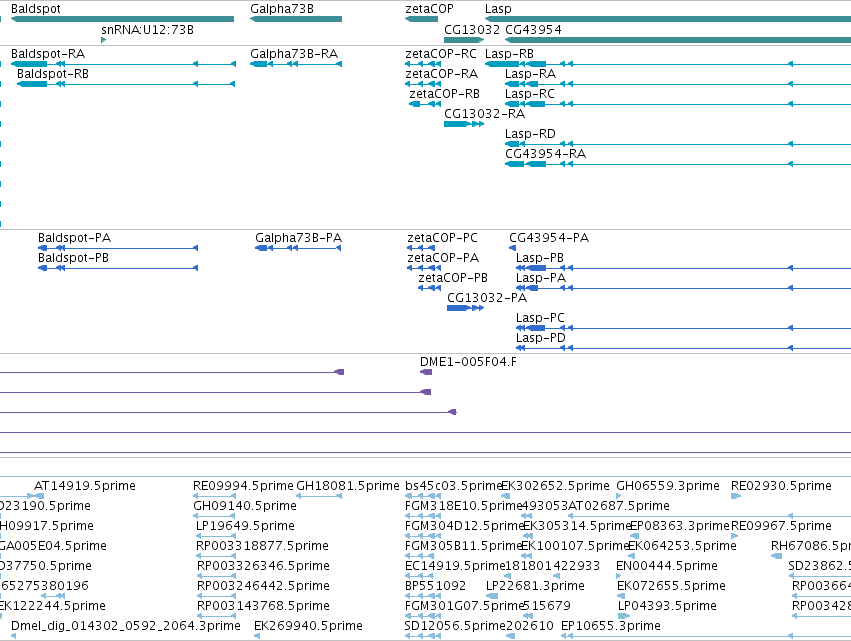
Task: Select the EP08363.3prime EST label
Action: coord(680,526)
